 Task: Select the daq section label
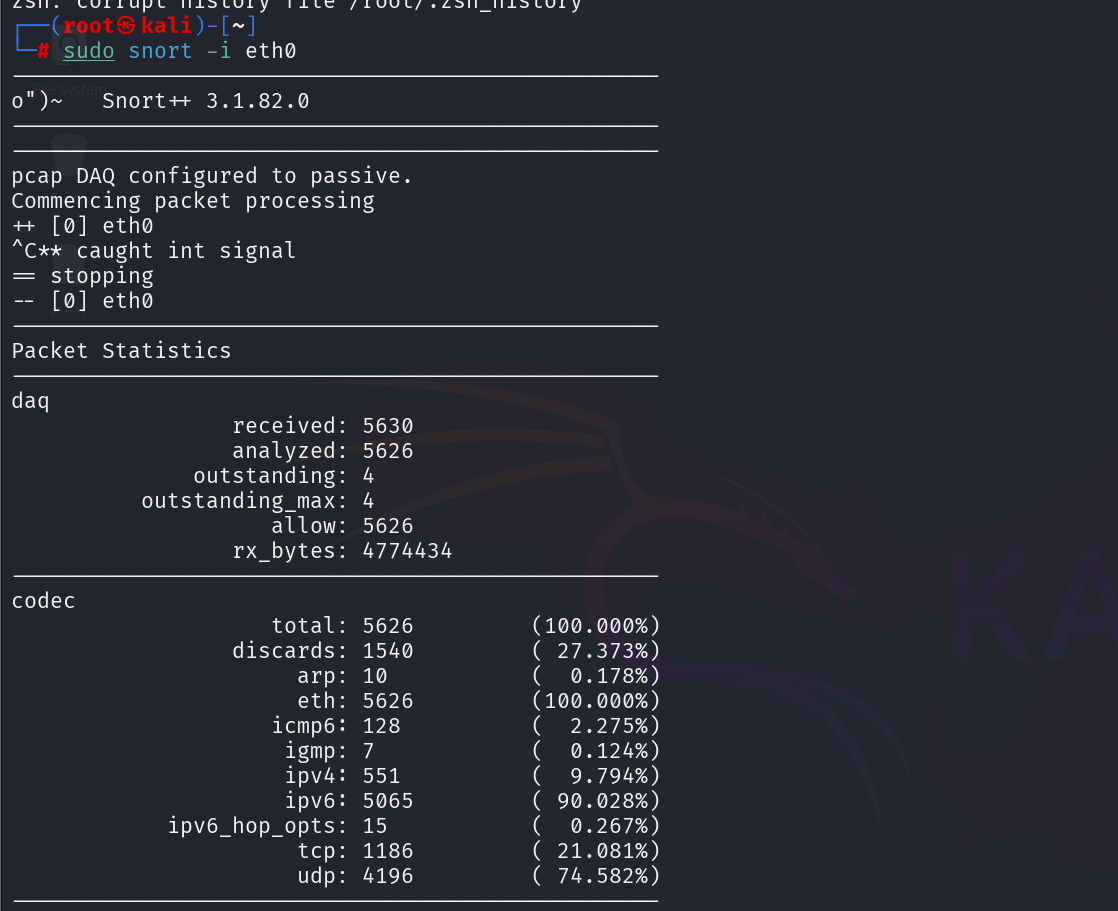click(x=29, y=400)
